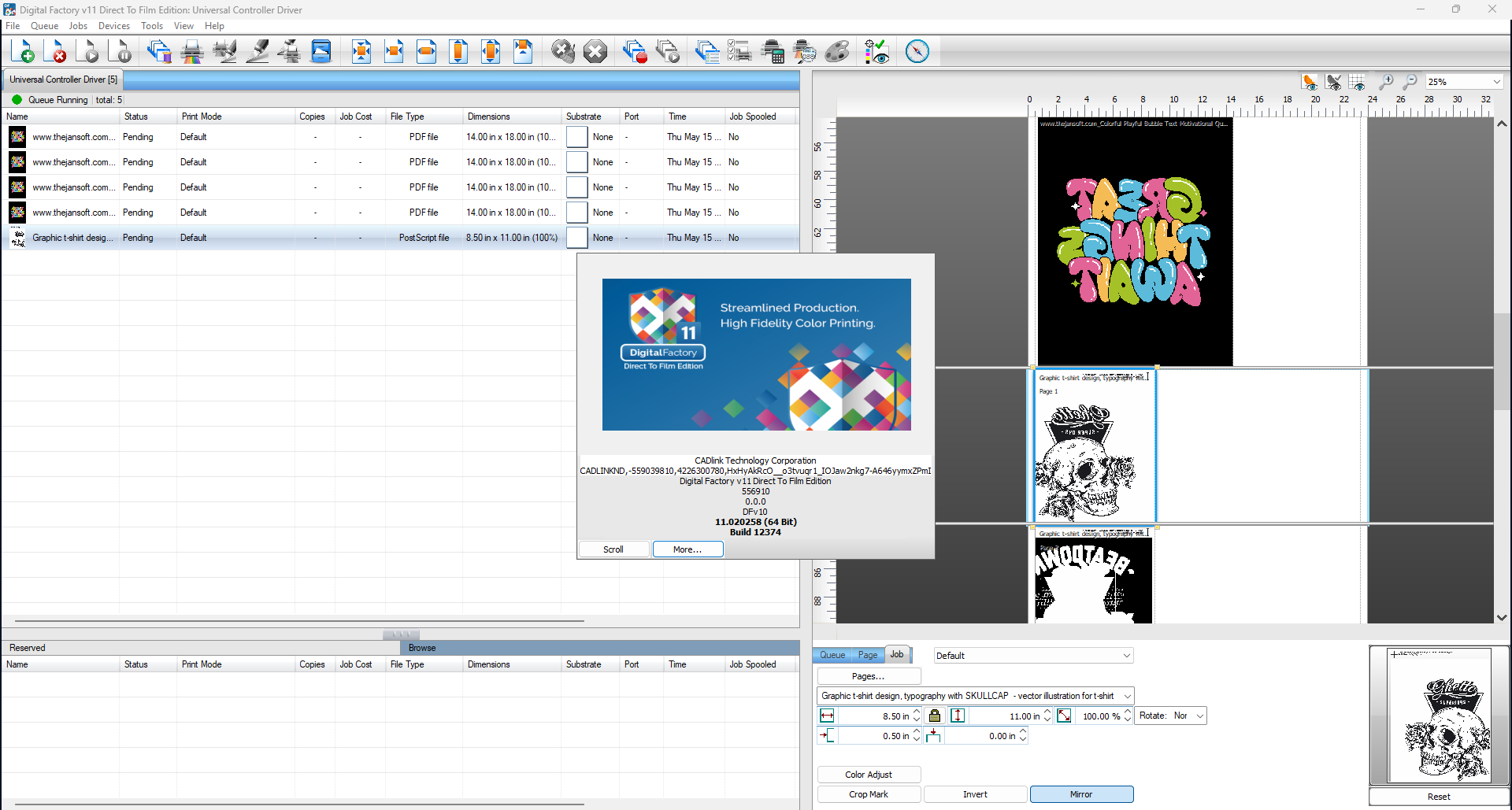Click the blue compass icon

[917, 51]
